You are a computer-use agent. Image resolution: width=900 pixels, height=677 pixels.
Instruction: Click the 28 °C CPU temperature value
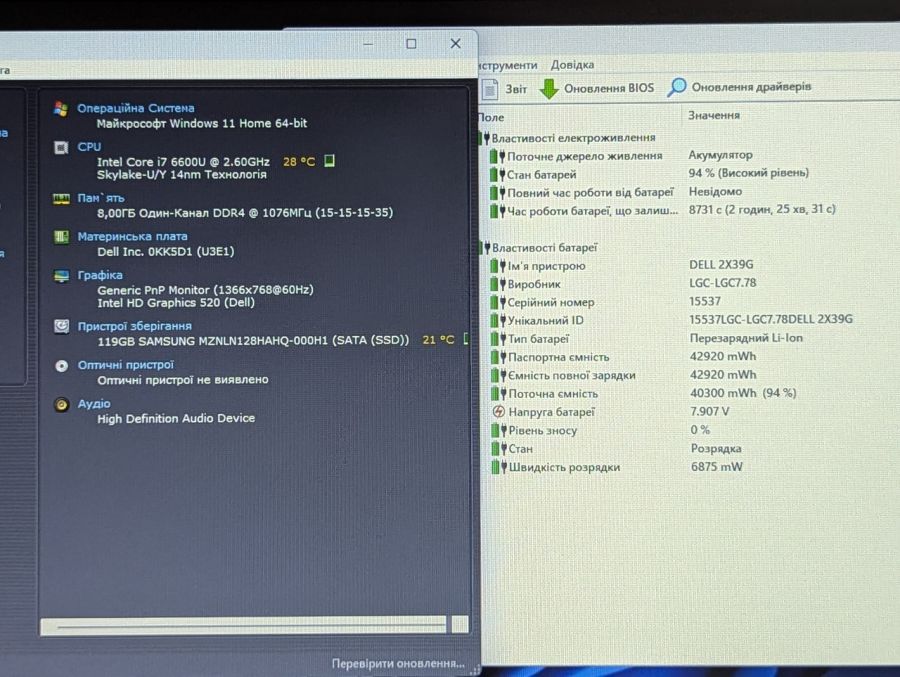tap(299, 162)
